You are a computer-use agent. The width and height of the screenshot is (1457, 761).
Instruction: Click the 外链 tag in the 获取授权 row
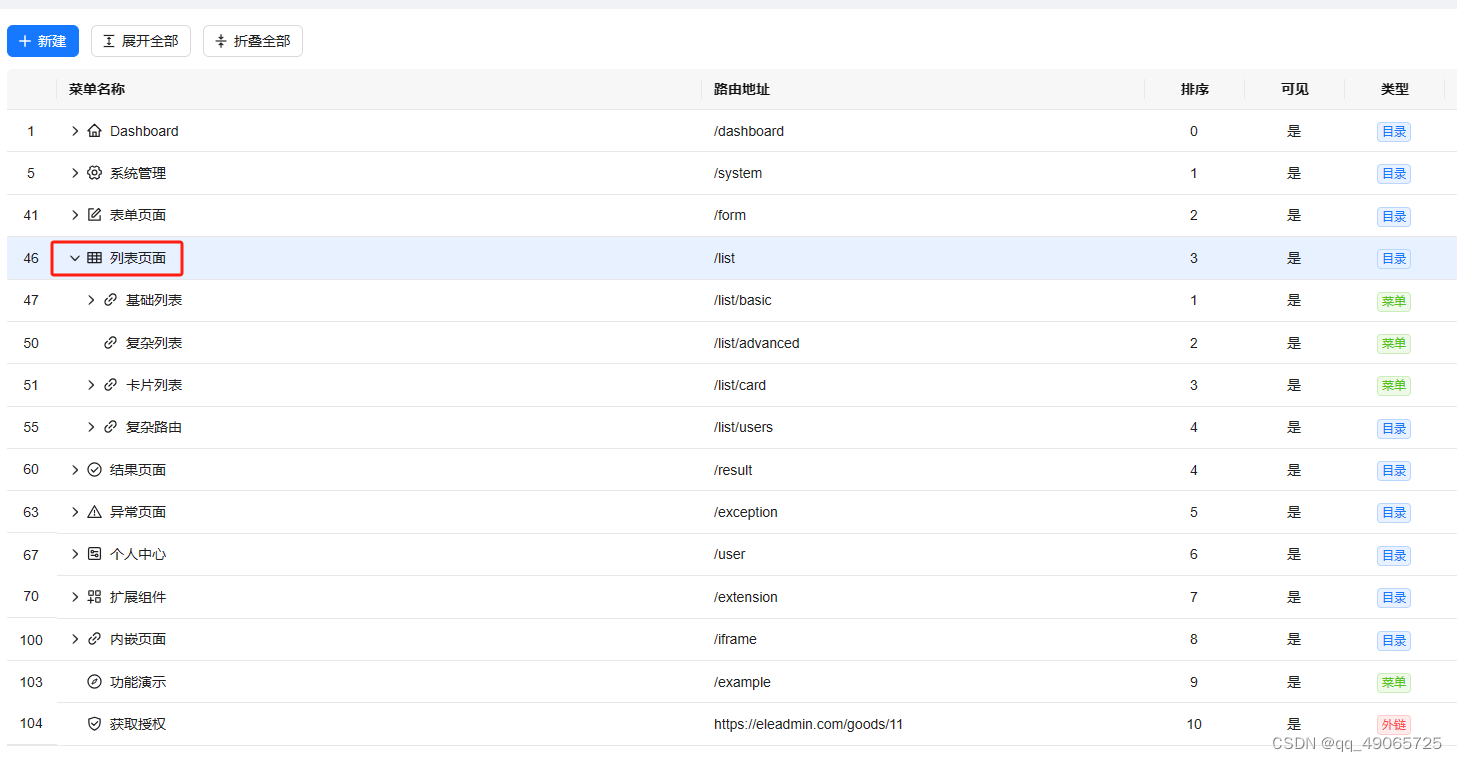(x=1394, y=725)
